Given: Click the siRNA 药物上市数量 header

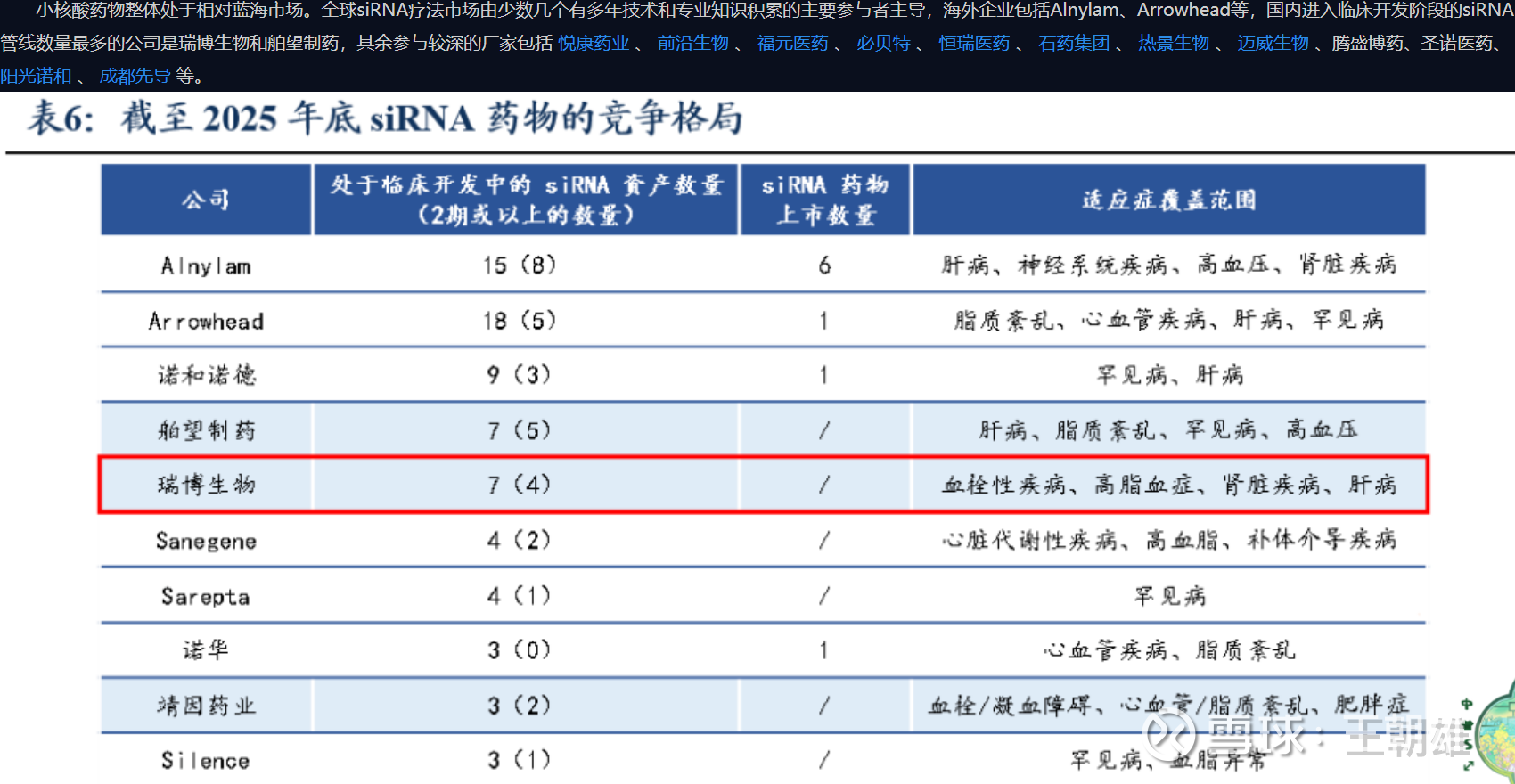Looking at the screenshot, I should pyautogui.click(x=825, y=200).
